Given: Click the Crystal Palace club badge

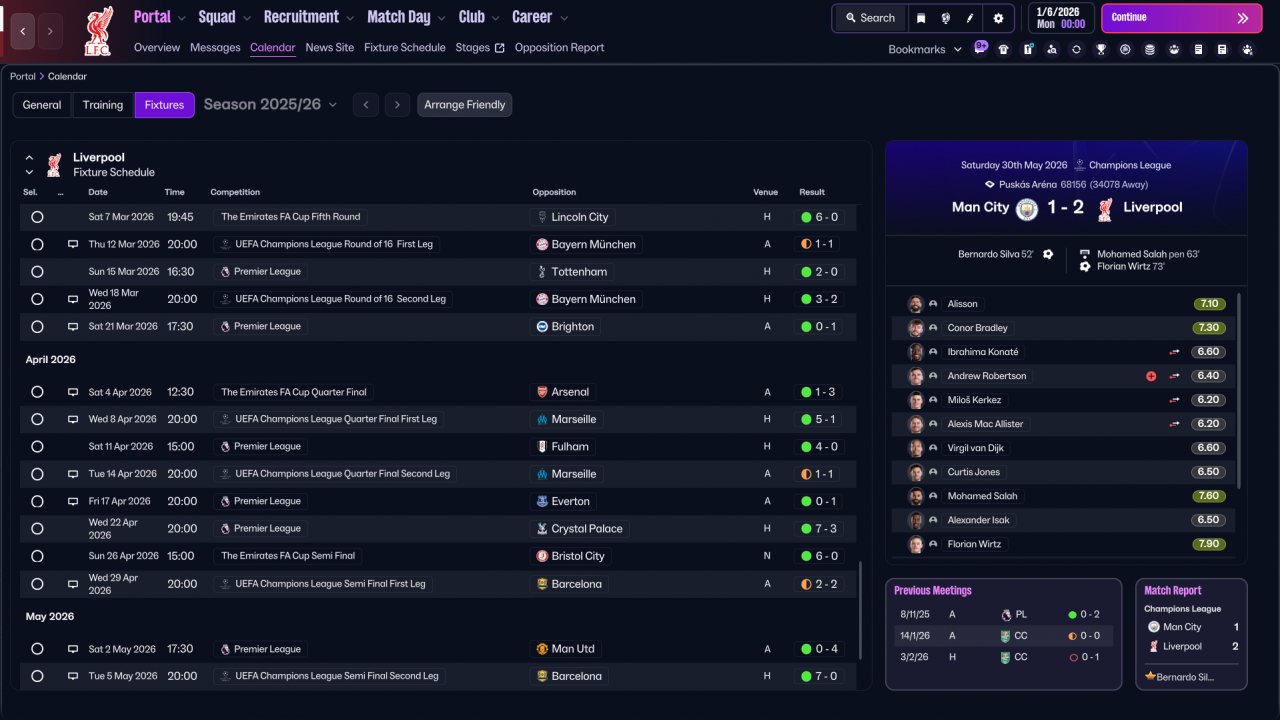Looking at the screenshot, I should coord(541,529).
